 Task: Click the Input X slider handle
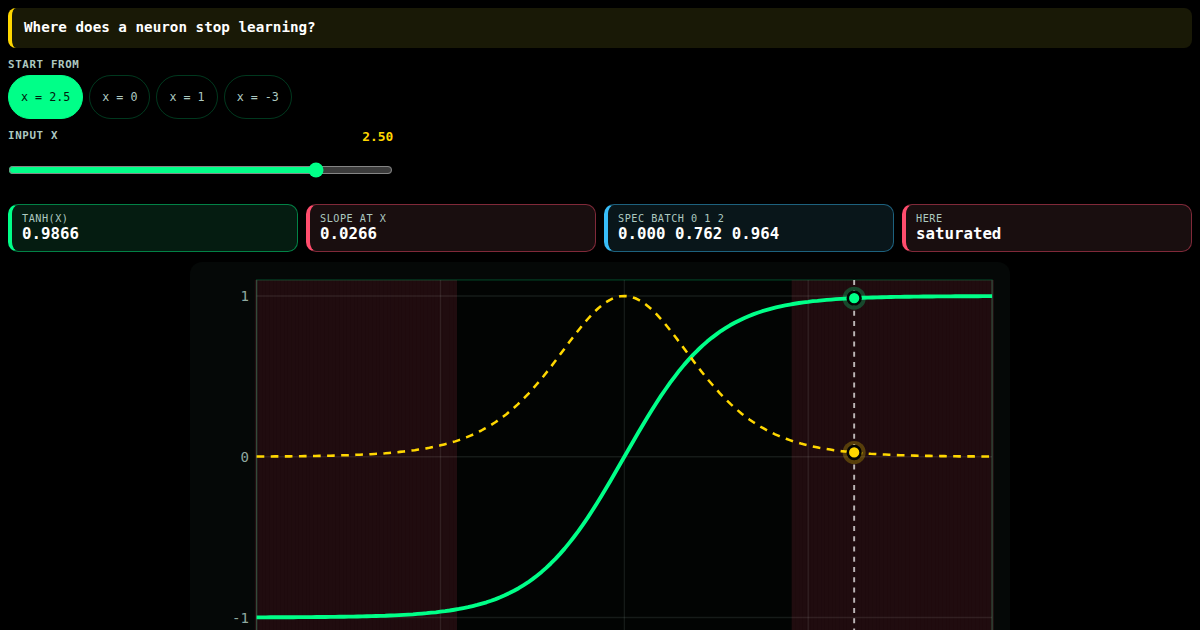tap(316, 170)
